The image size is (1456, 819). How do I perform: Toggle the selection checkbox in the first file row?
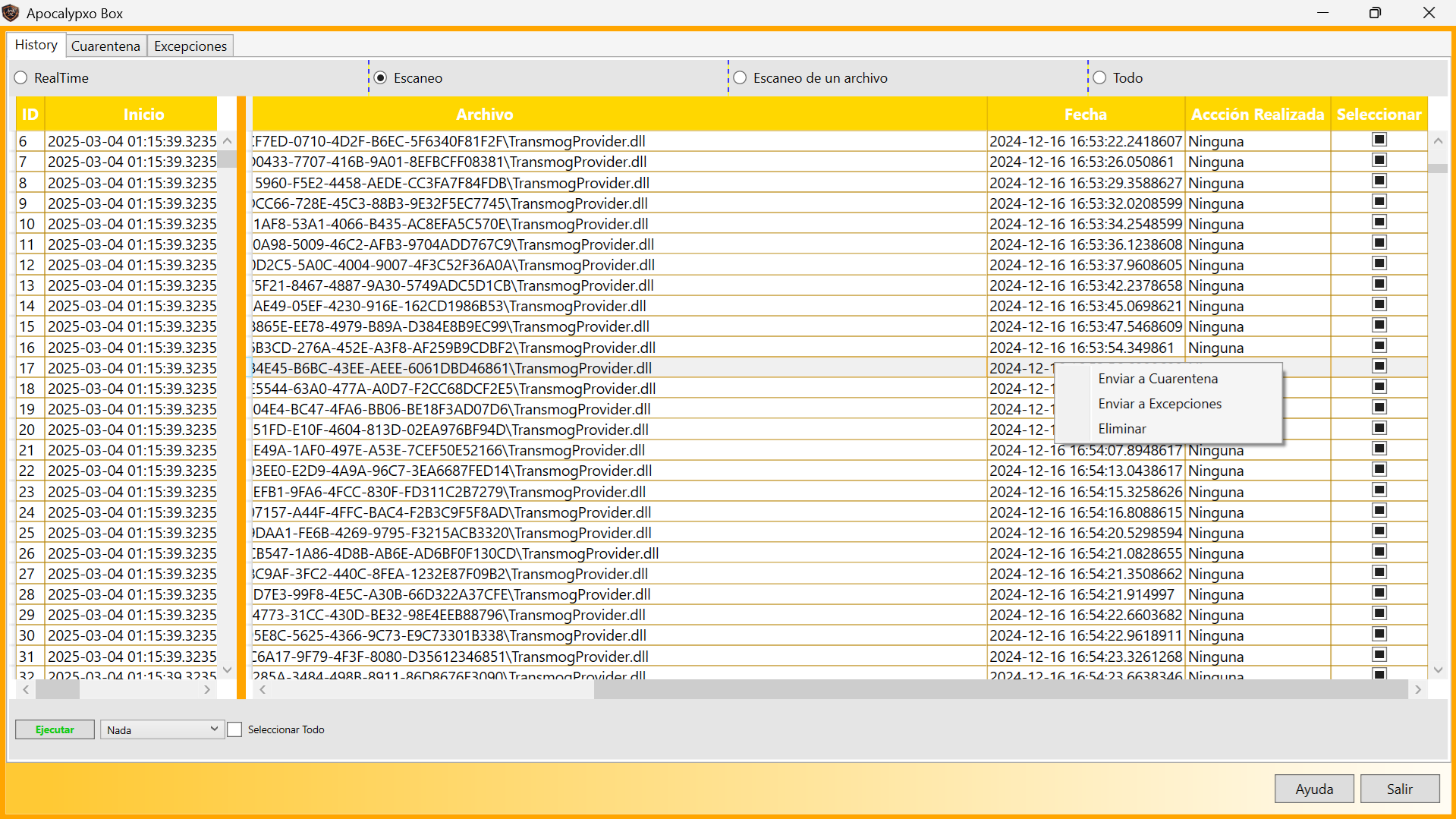coord(1379,140)
